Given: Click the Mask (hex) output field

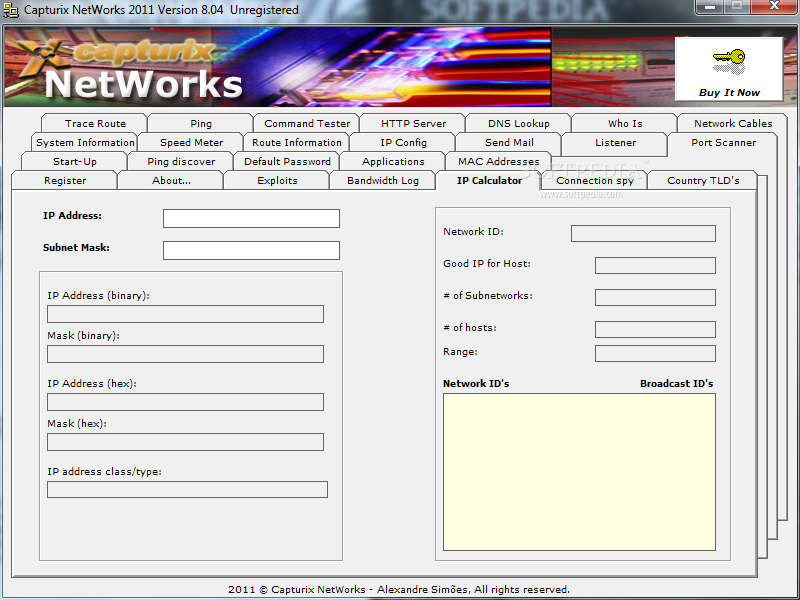Looking at the screenshot, I should pyautogui.click(x=185, y=442).
